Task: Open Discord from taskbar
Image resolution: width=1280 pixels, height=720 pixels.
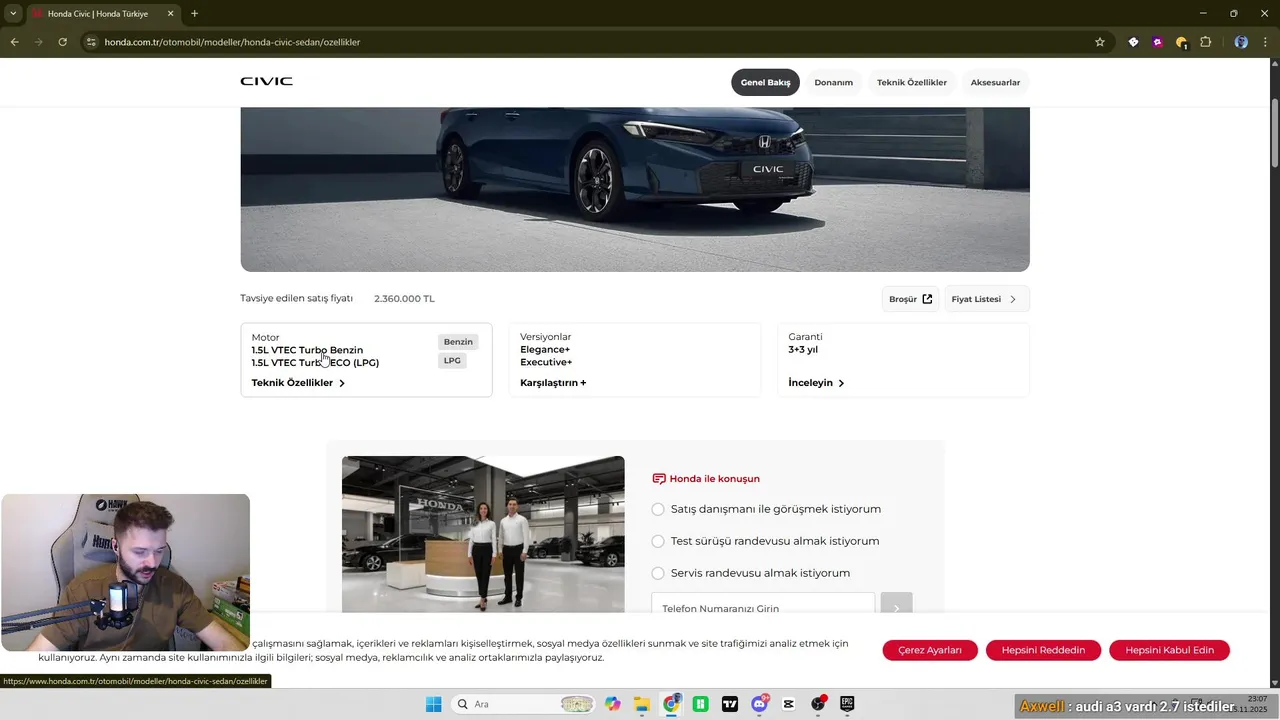Action: click(x=759, y=704)
